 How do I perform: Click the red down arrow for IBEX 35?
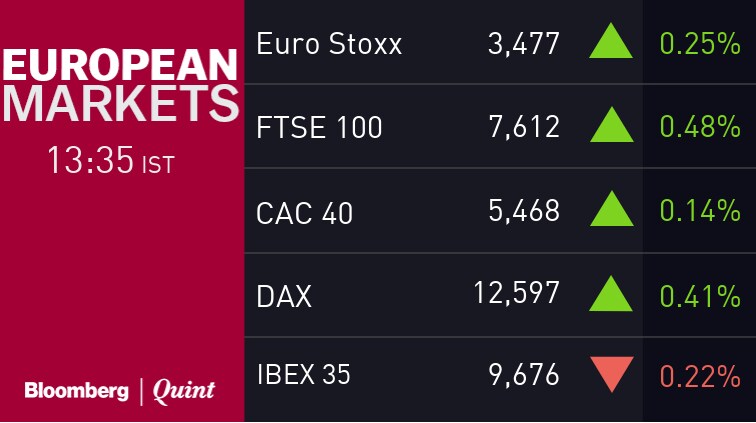611,375
